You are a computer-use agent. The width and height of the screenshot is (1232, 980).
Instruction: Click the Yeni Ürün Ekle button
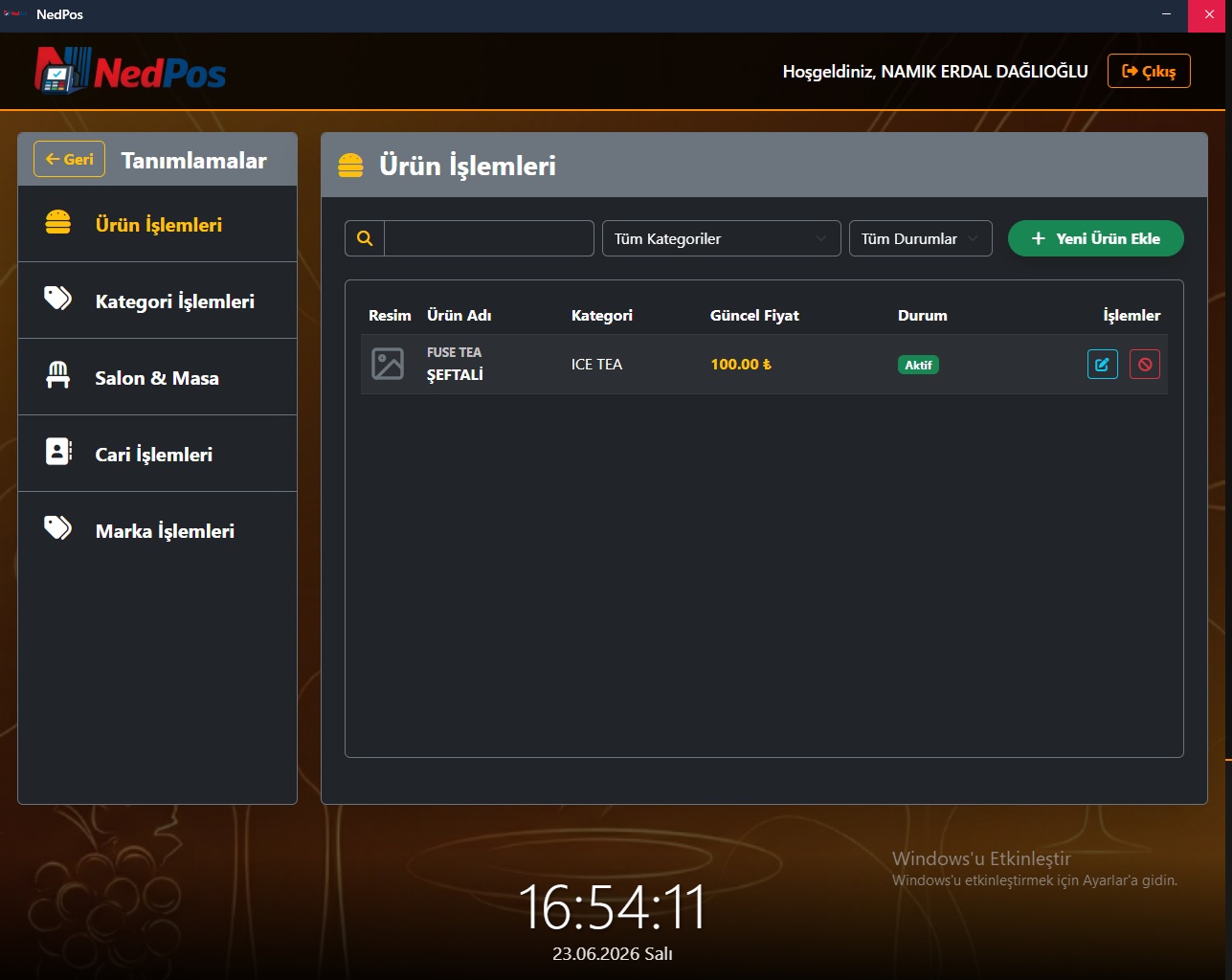coord(1095,238)
